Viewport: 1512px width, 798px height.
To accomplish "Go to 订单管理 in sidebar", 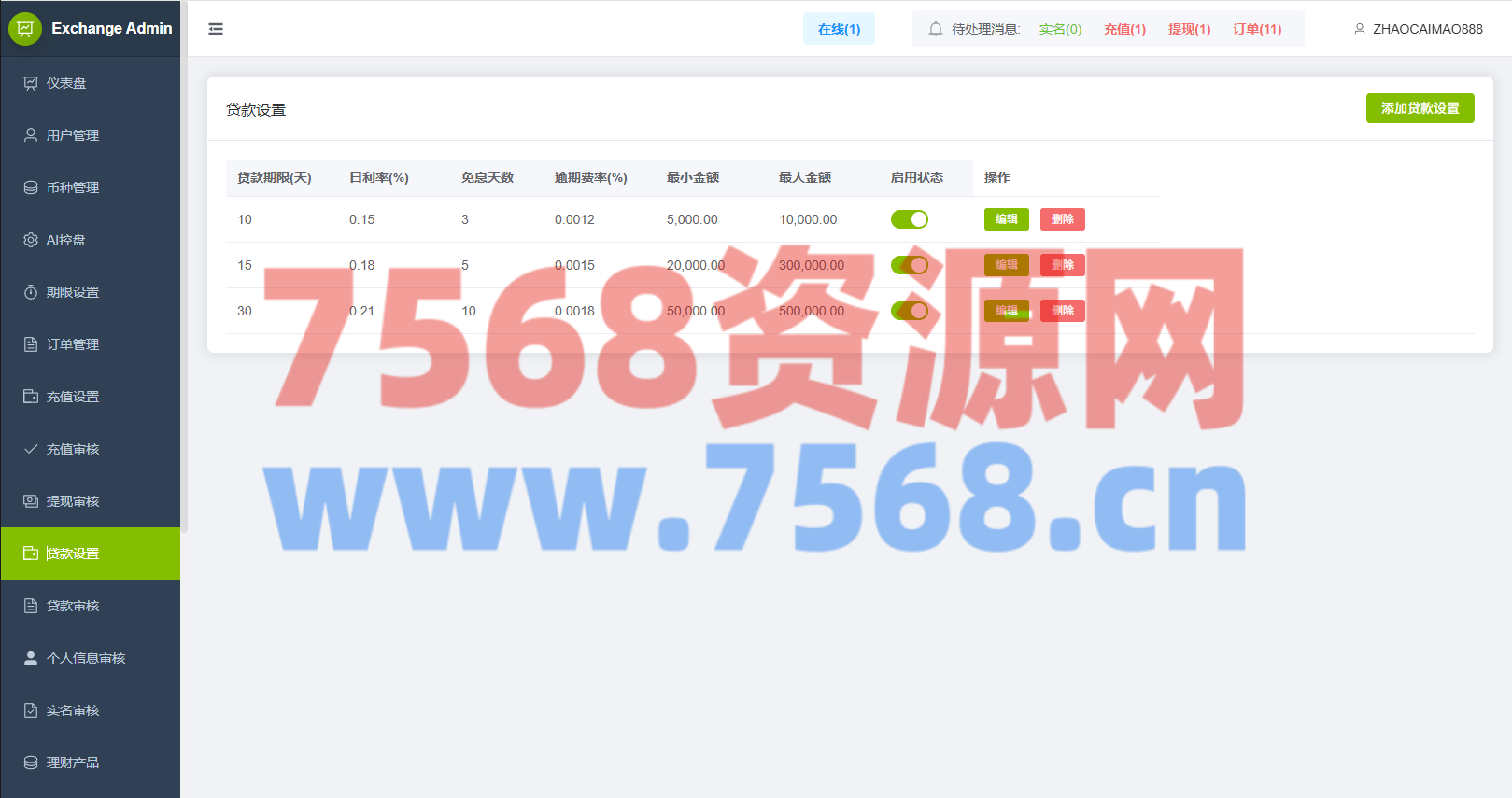I will click(73, 344).
